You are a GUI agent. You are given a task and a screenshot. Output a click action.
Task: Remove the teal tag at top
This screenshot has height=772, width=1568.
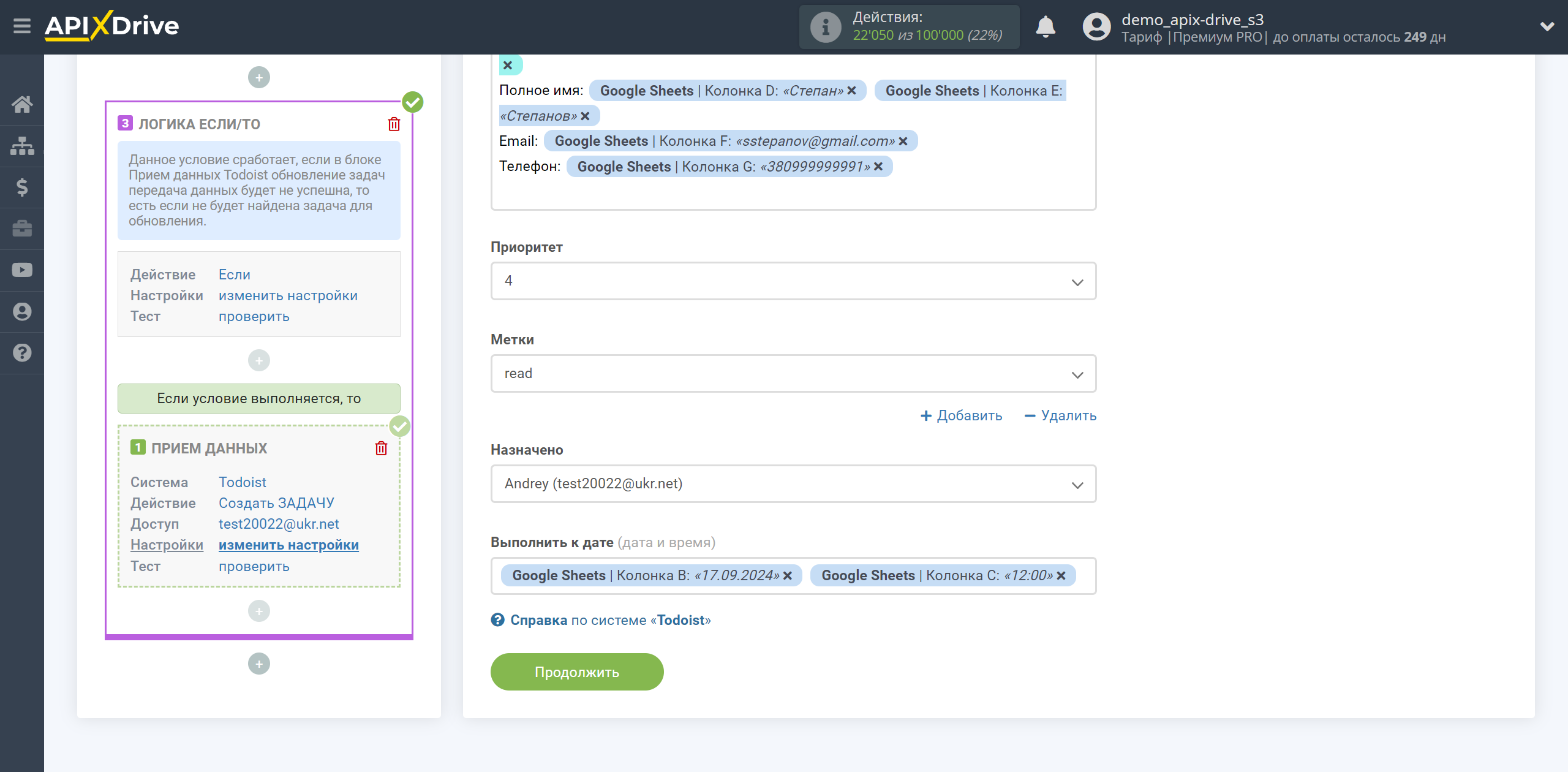[508, 65]
